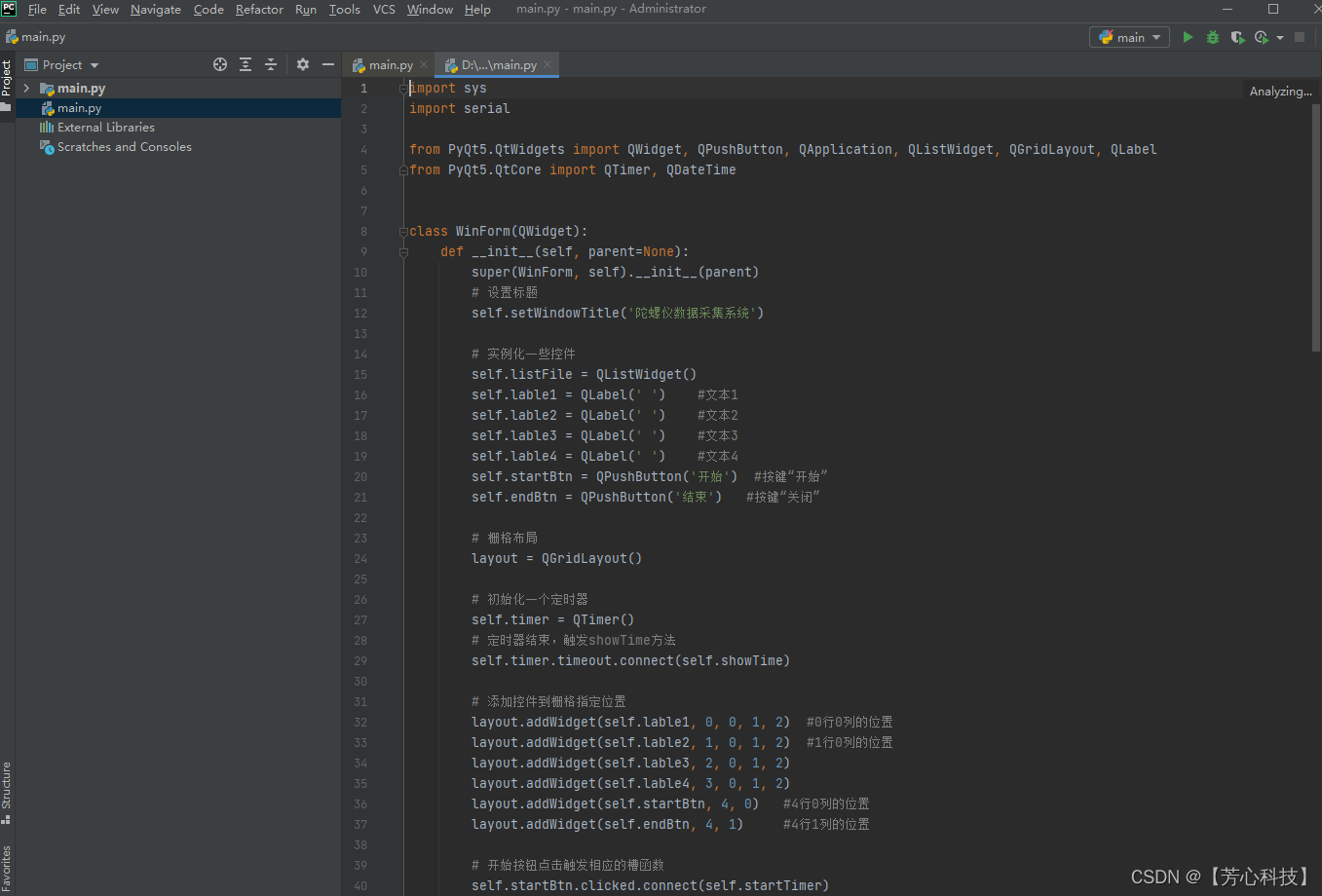The width and height of the screenshot is (1322, 896).
Task: Click main.py in the navigation breadcrumb
Action: 36,37
